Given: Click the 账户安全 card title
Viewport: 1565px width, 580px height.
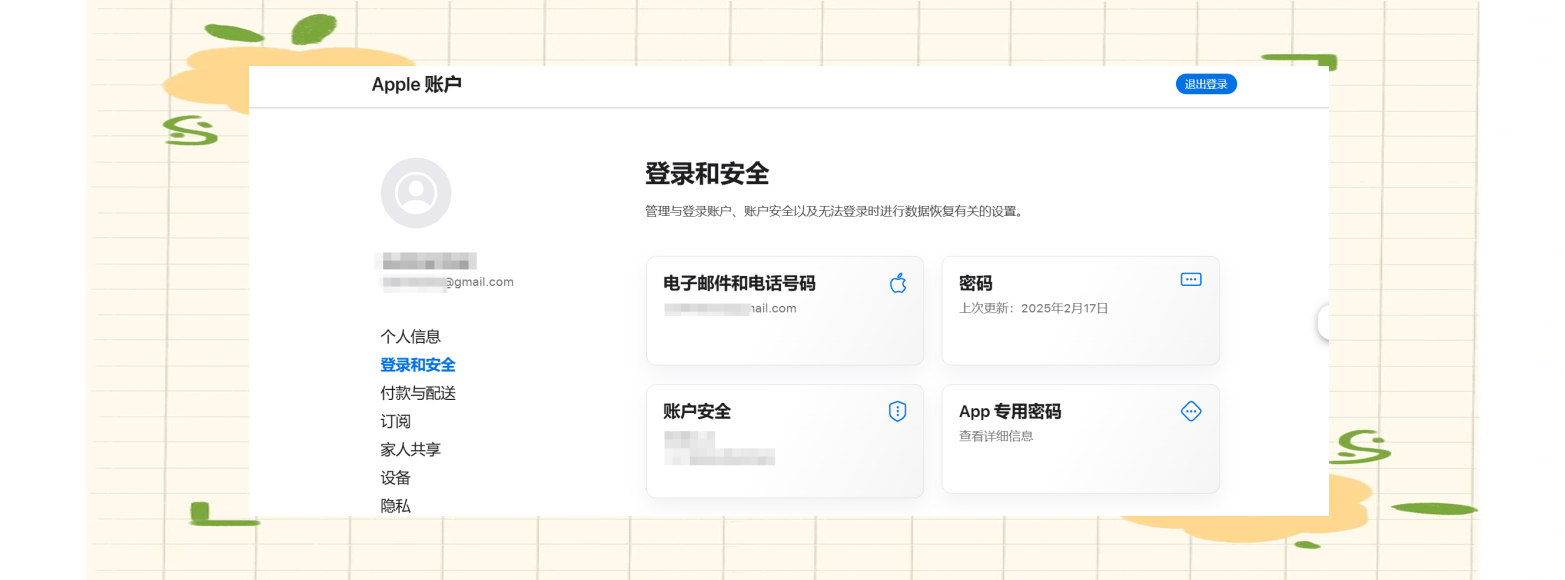Looking at the screenshot, I should 697,411.
